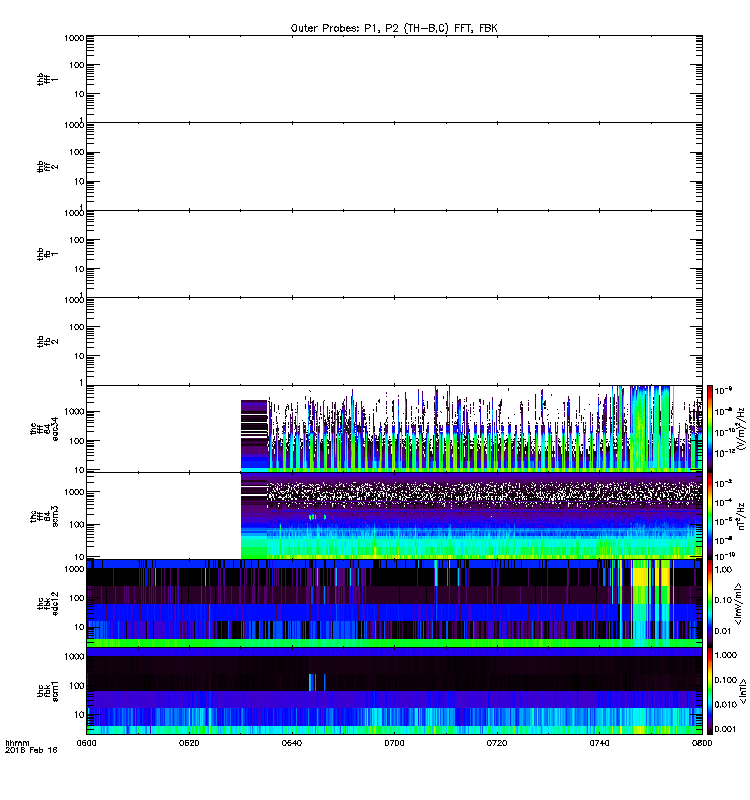Click inside the empty thb fb 1 plot panel
750x800 pixels.
(394, 254)
